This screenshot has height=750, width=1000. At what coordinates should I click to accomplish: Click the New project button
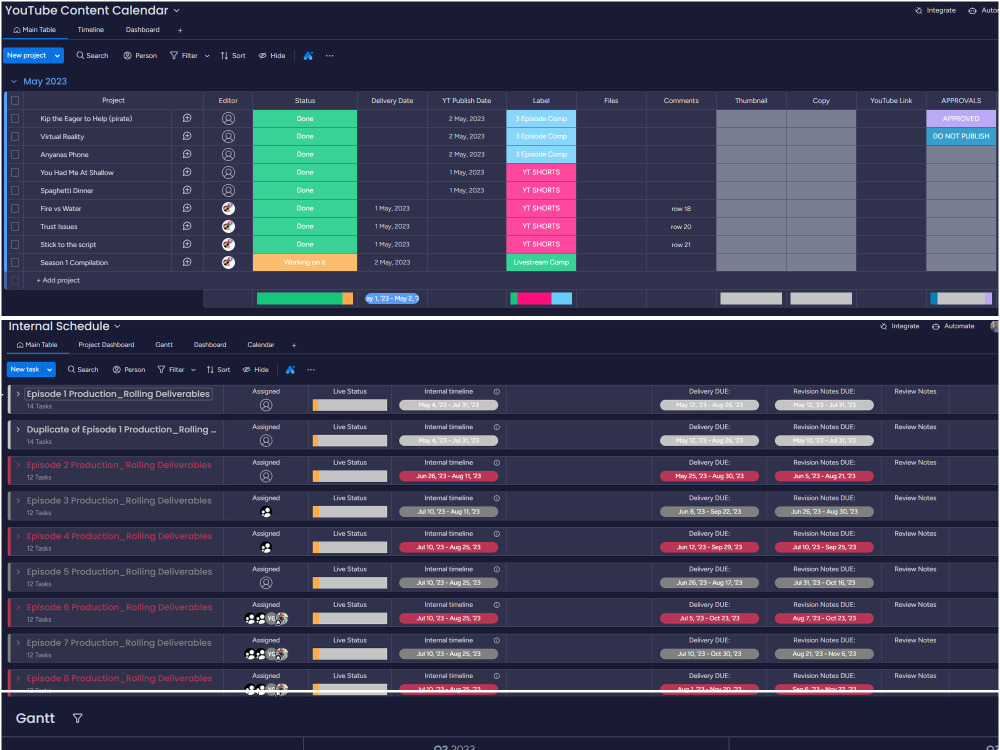tap(27, 55)
